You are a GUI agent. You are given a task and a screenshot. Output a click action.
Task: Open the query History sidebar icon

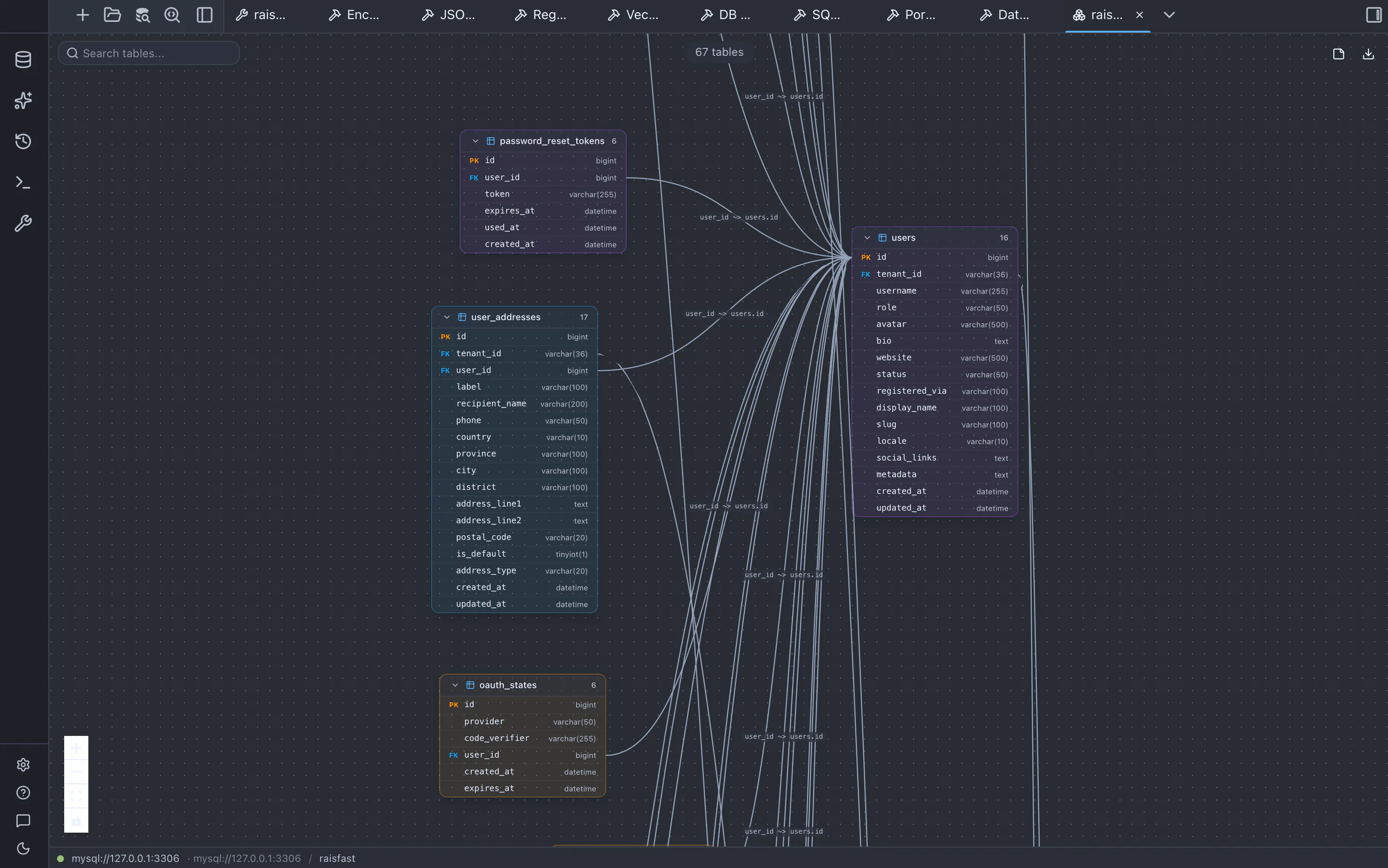[23, 141]
